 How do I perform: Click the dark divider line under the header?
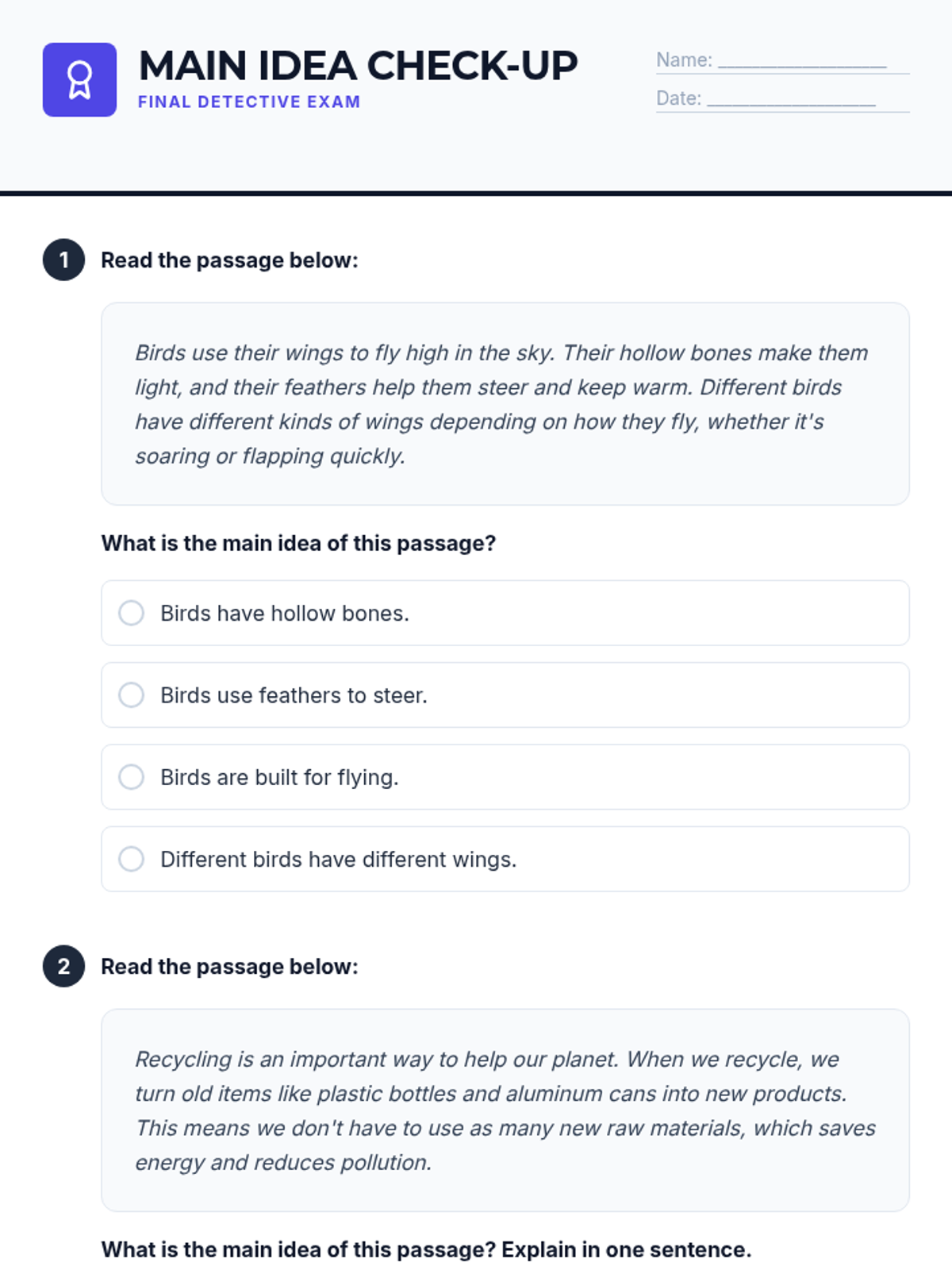click(476, 193)
